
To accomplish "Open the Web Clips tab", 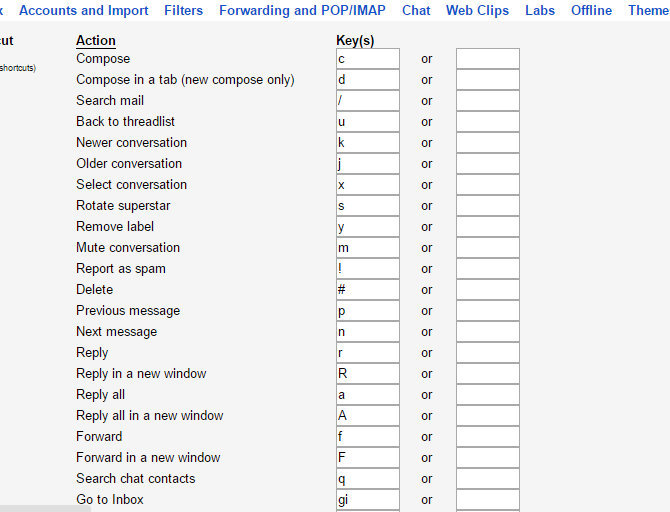I will point(477,11).
